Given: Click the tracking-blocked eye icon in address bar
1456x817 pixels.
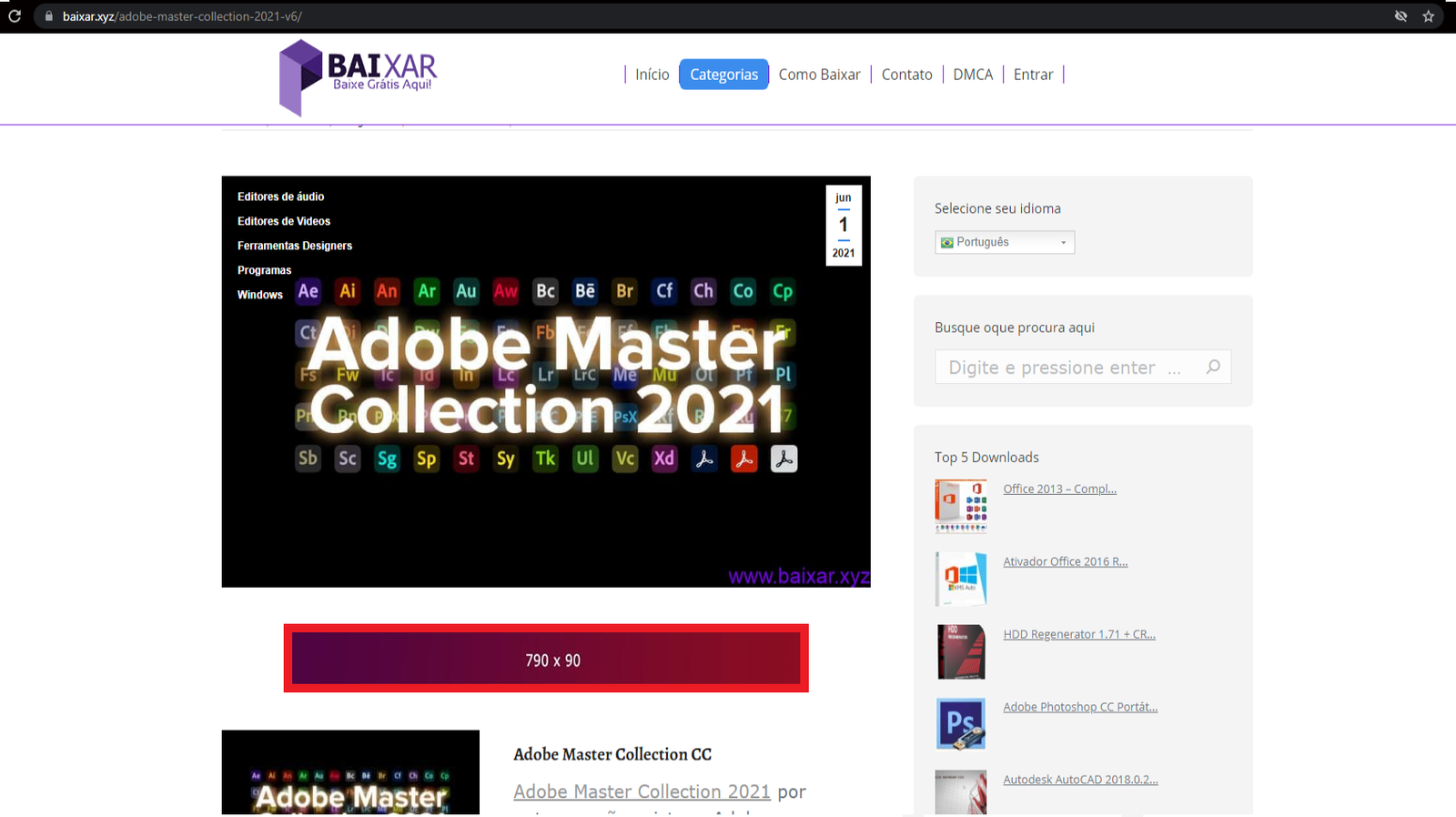Looking at the screenshot, I should pyautogui.click(x=1400, y=16).
